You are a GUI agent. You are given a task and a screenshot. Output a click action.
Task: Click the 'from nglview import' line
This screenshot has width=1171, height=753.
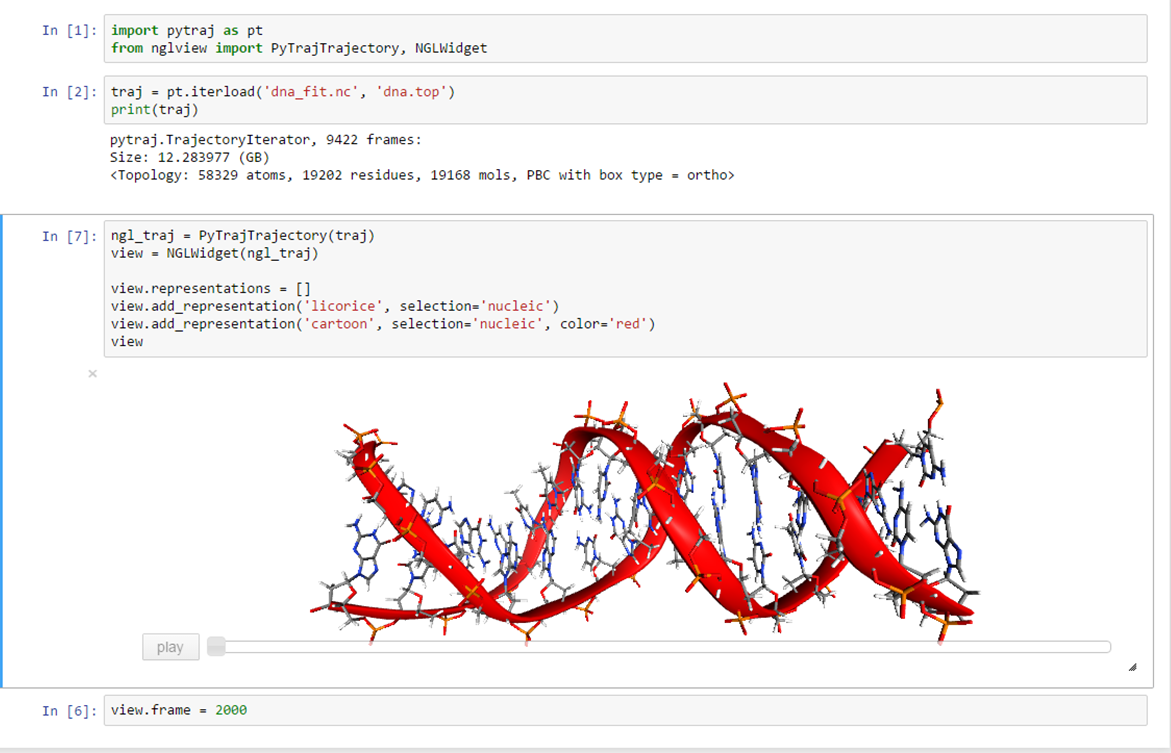(299, 49)
